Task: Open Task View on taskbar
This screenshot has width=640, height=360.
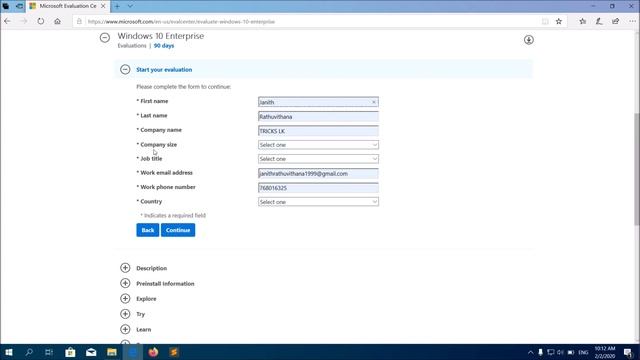Action: [49, 352]
